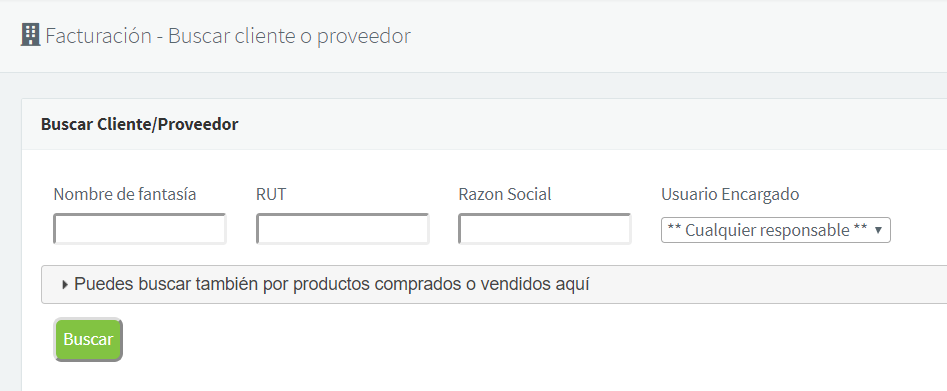The width and height of the screenshot is (947, 391).
Task: Open the Cualquier responsable dropdown
Action: 775,230
